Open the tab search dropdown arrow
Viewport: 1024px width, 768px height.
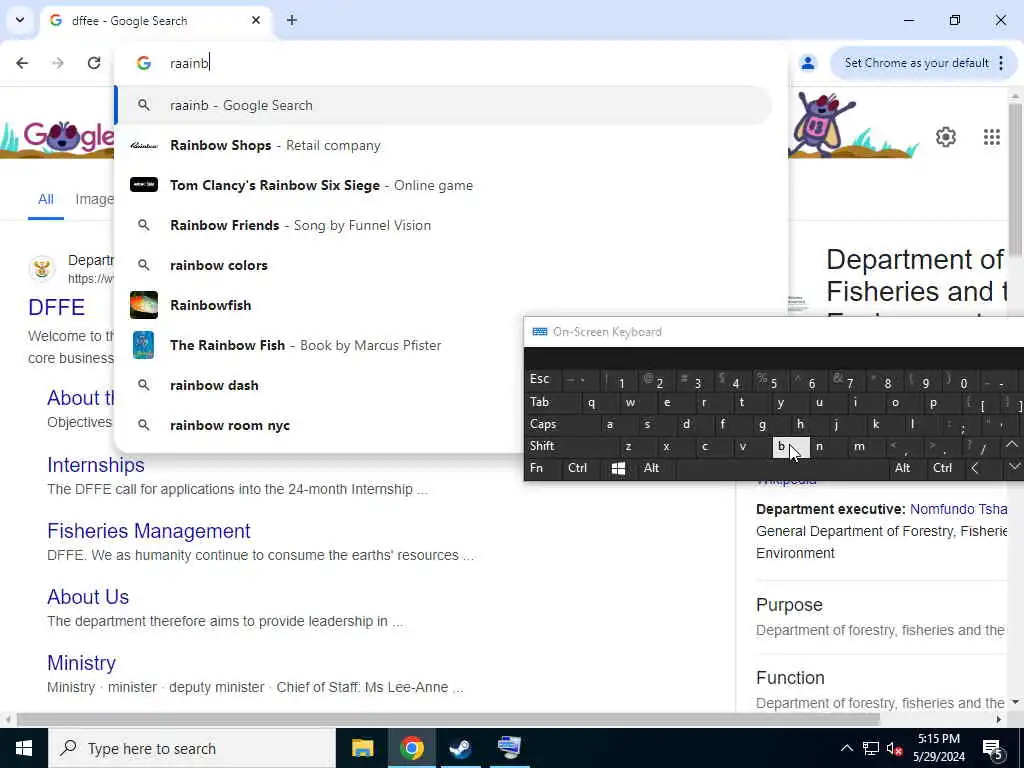(x=20, y=20)
